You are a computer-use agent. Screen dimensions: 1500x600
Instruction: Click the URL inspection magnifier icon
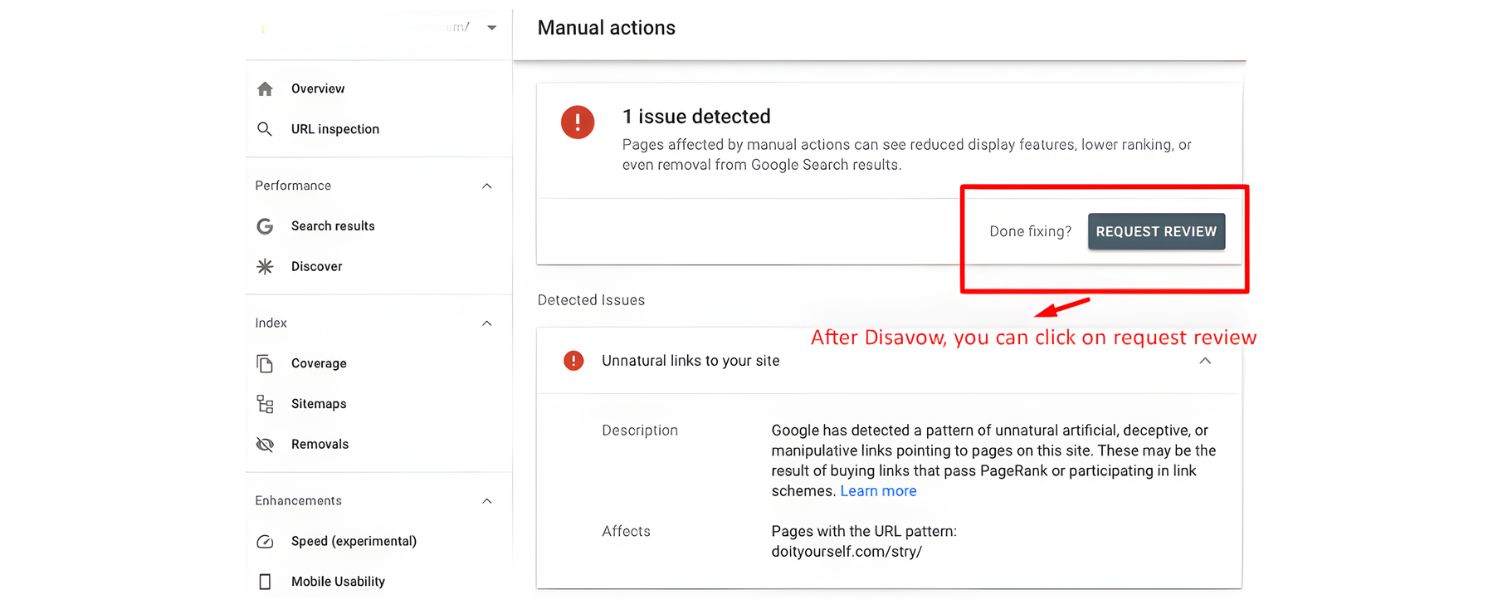click(x=265, y=129)
